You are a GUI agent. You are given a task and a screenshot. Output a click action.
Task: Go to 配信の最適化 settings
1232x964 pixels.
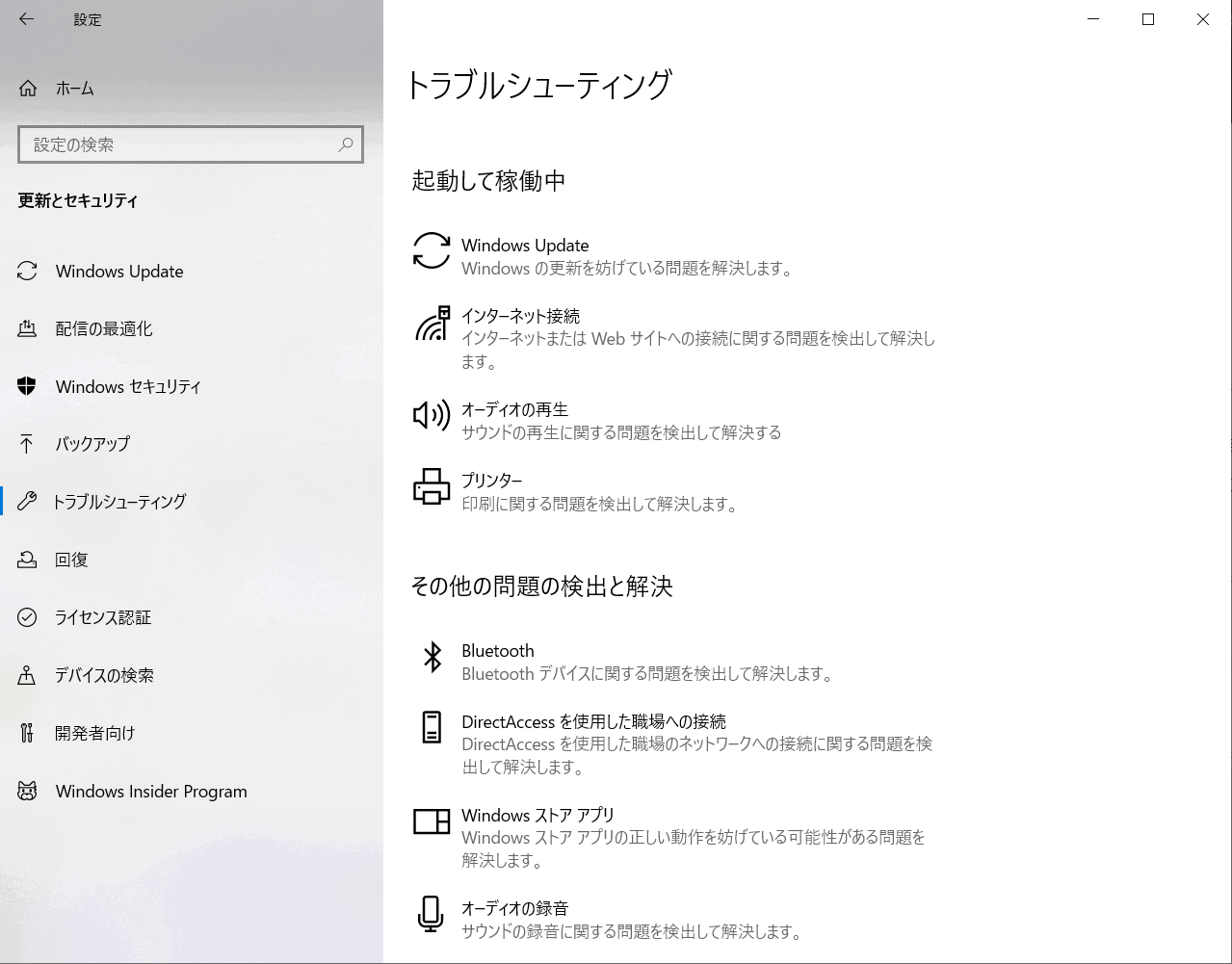pos(192,328)
